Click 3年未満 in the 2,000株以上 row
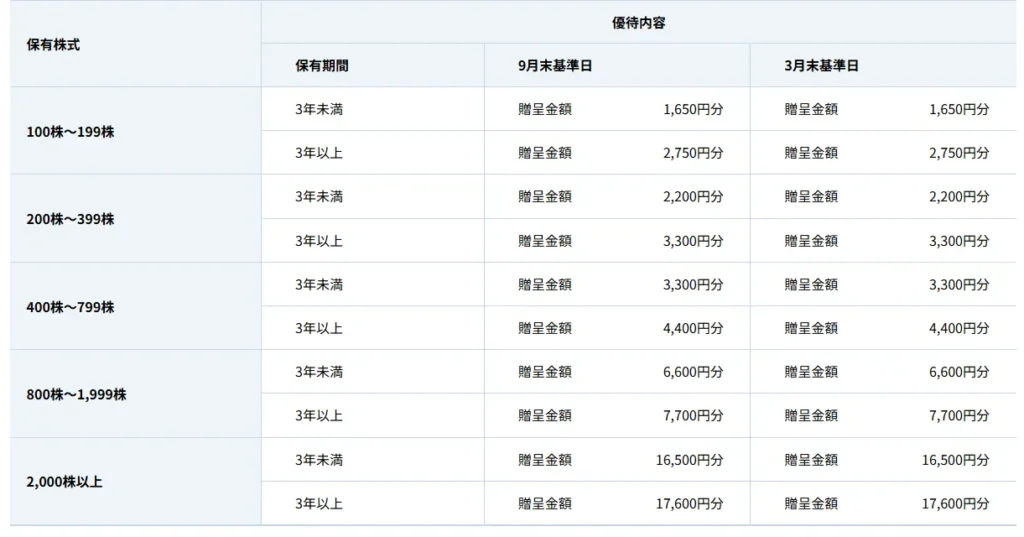The image size is (1024, 537). coord(319,460)
